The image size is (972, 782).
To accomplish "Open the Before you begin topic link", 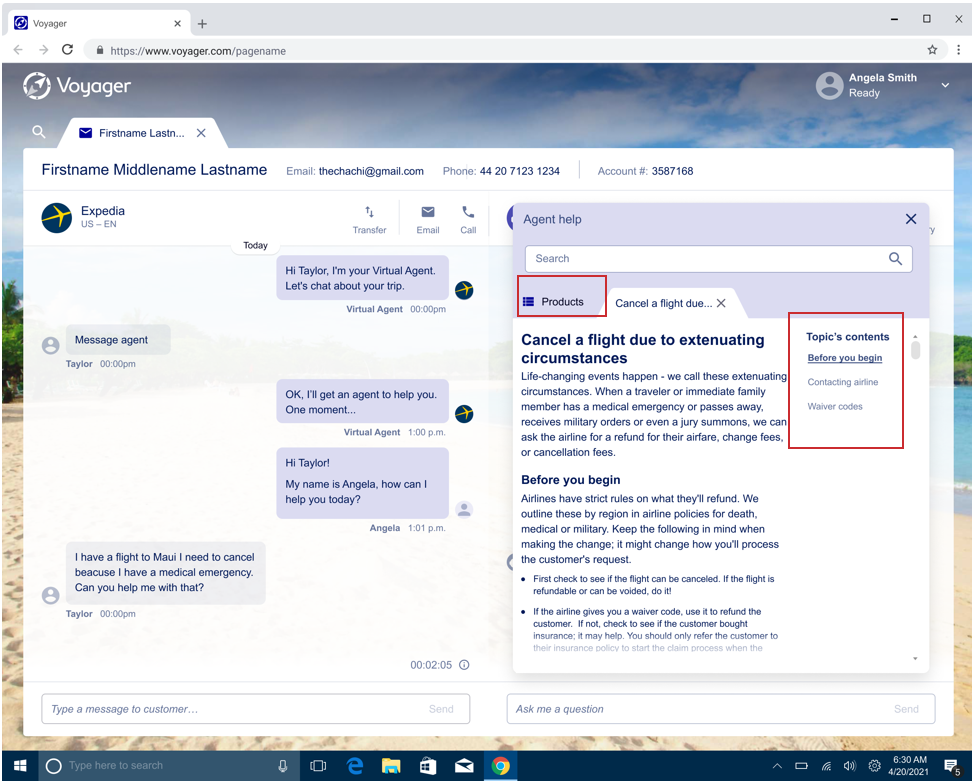I will pyautogui.click(x=844, y=358).
